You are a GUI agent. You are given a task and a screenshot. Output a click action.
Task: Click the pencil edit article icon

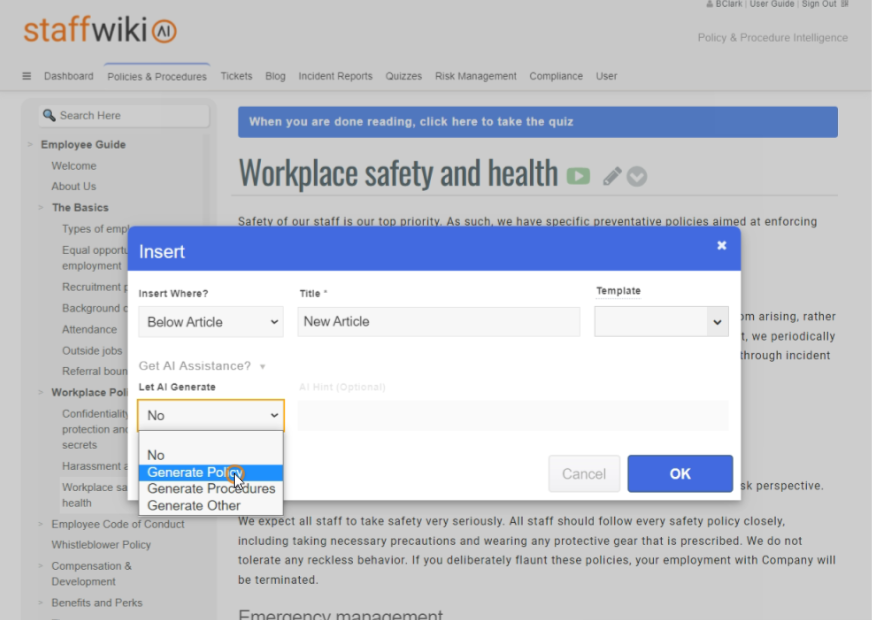coord(612,176)
